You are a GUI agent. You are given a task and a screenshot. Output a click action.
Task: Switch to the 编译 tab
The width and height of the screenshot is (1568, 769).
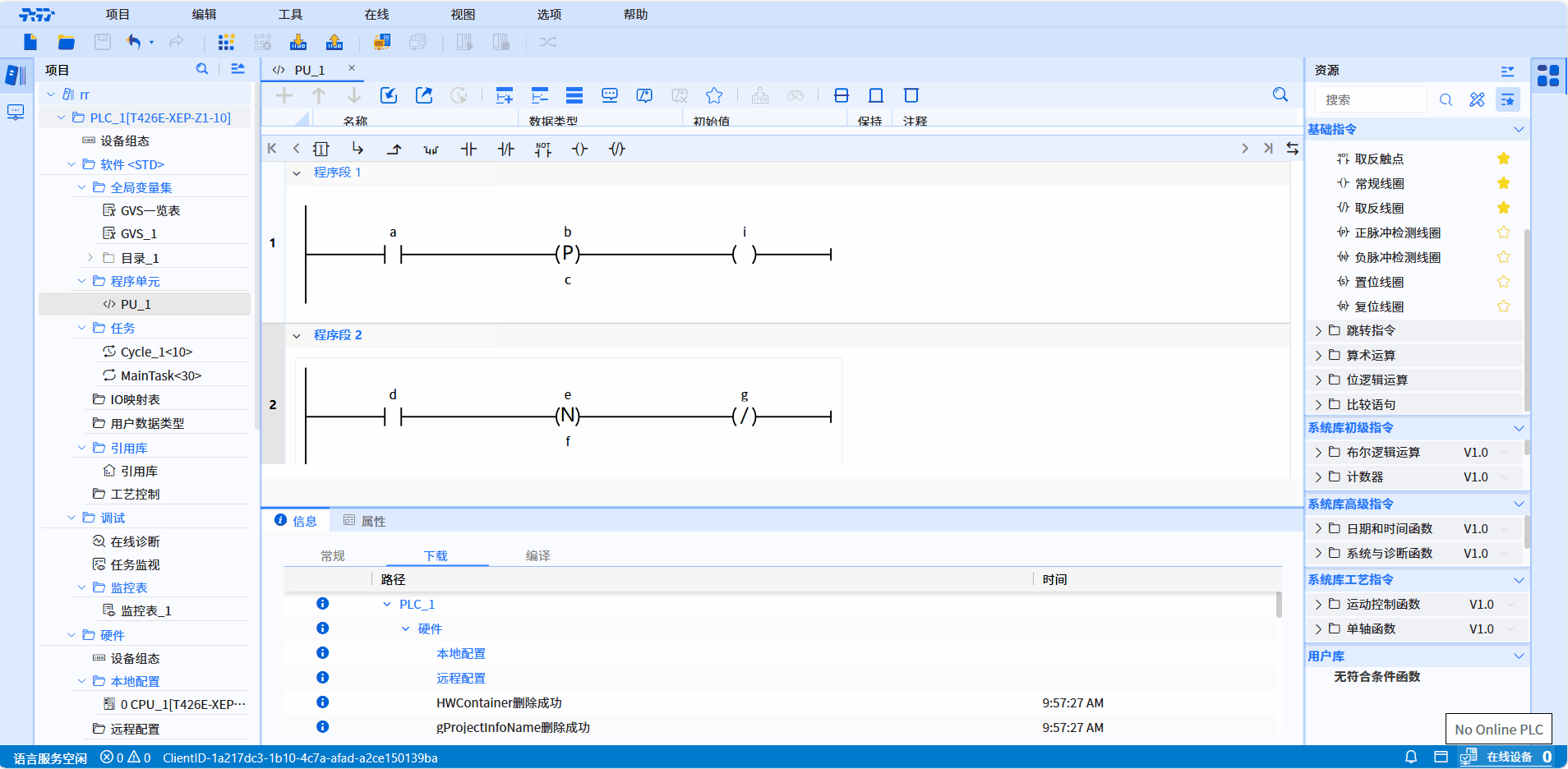pyautogui.click(x=537, y=556)
